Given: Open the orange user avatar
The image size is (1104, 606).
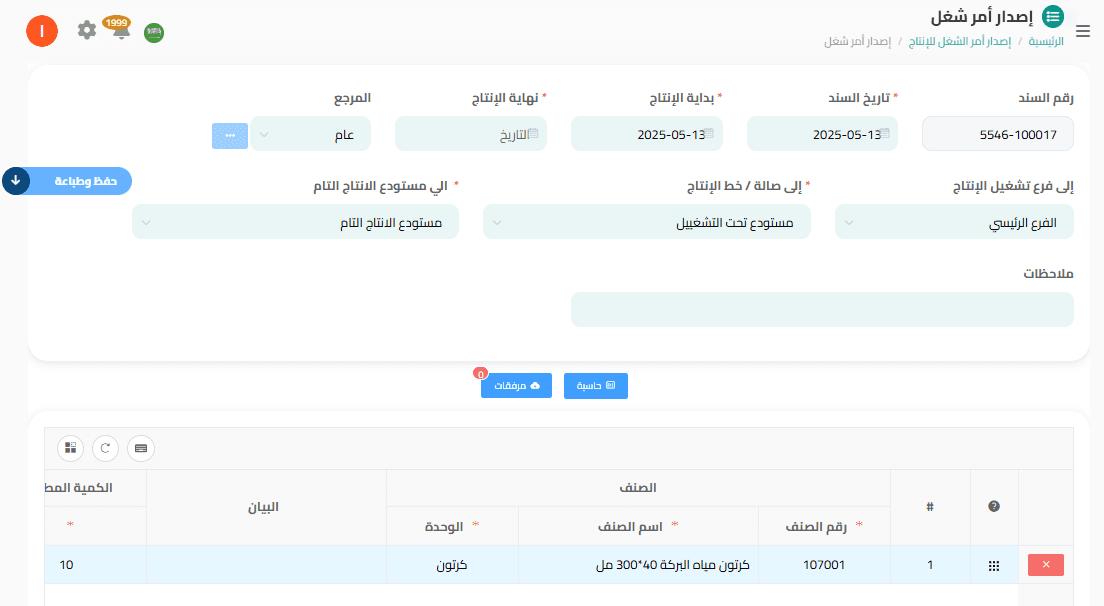Looking at the screenshot, I should point(42,31).
